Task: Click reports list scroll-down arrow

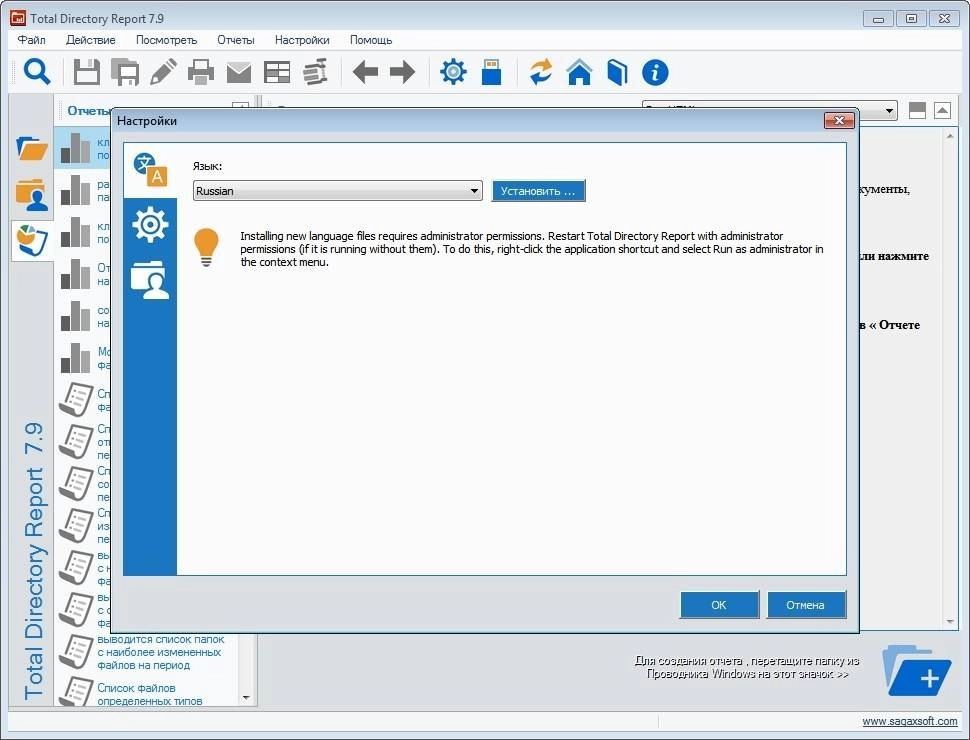Action: point(246,698)
